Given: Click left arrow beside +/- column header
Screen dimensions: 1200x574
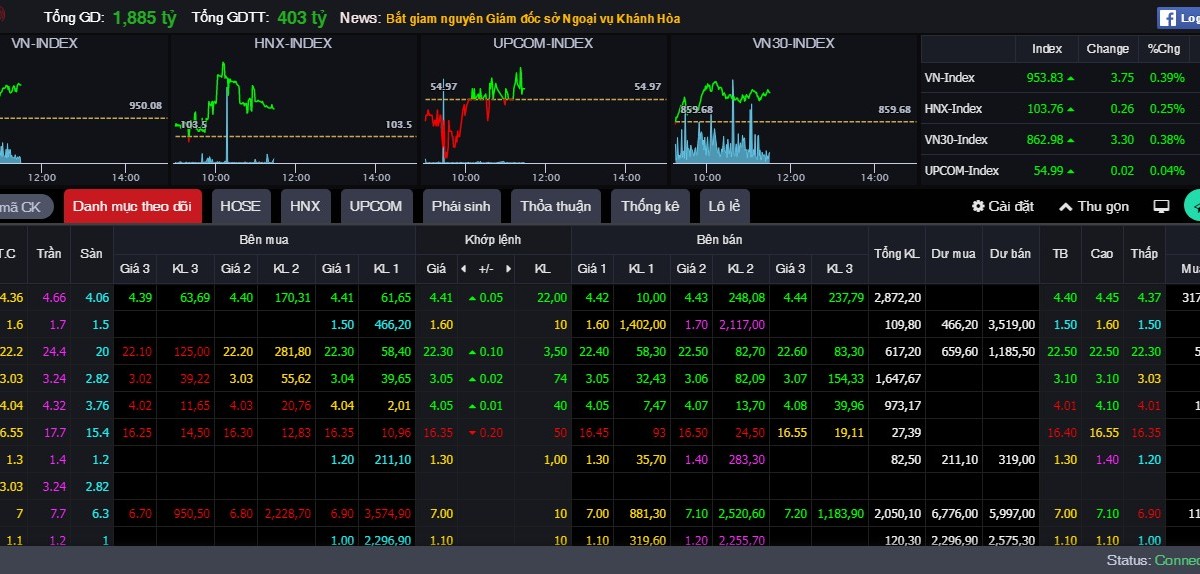Looking at the screenshot, I should coord(463,269).
